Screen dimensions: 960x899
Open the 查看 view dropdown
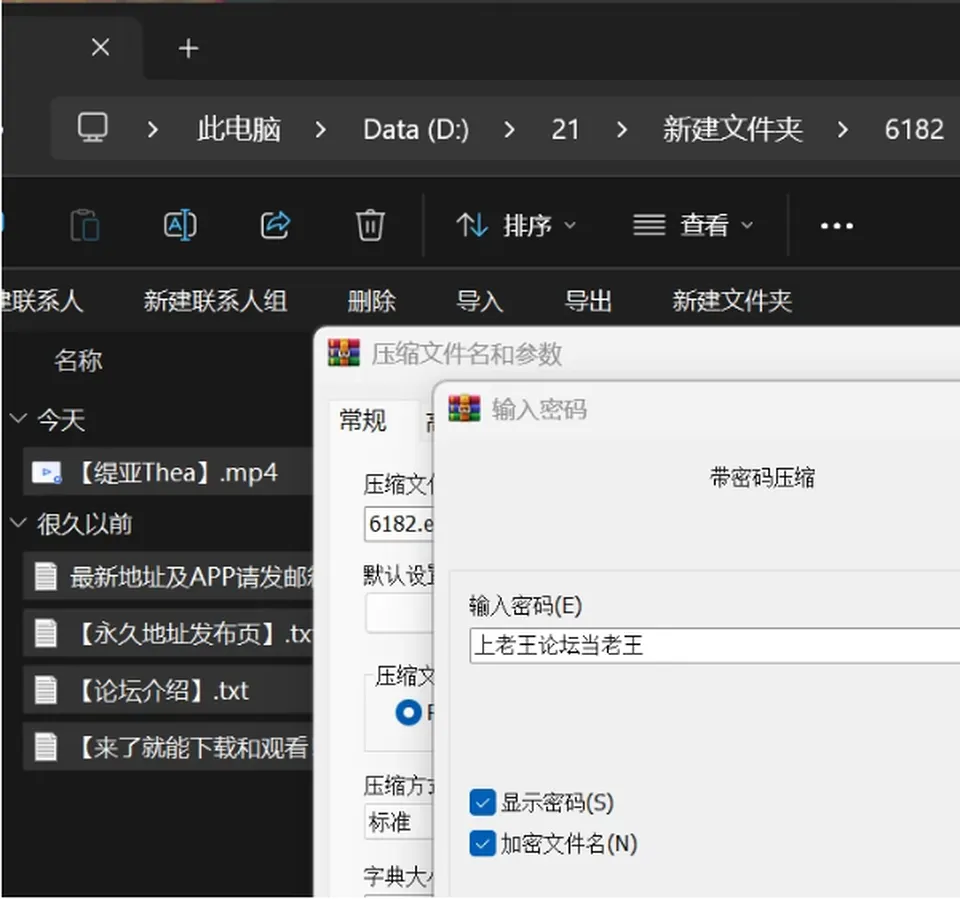click(692, 225)
